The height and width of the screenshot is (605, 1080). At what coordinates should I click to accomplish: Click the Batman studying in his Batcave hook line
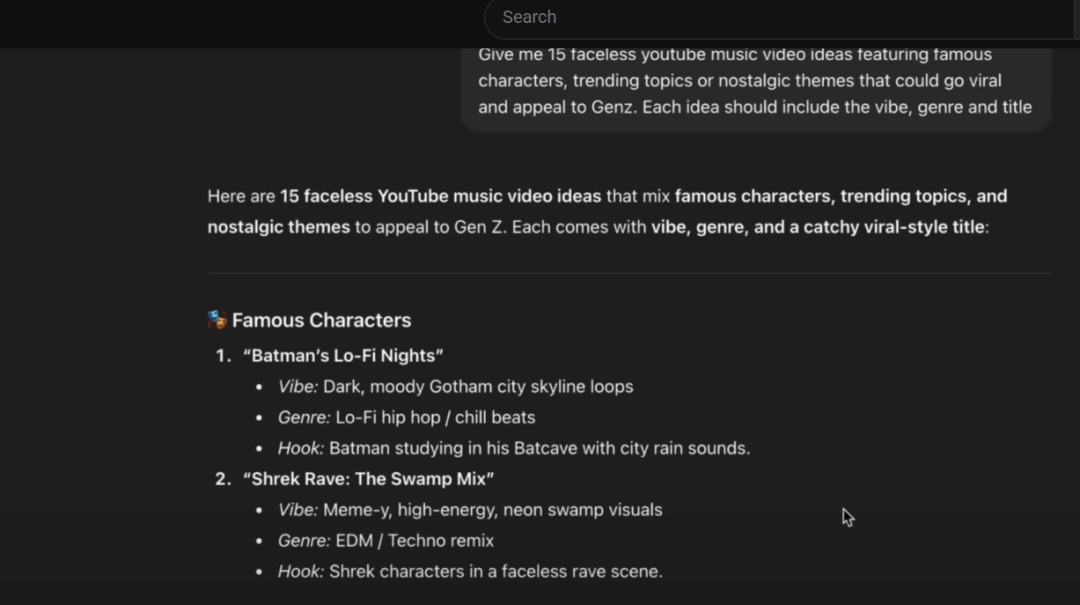(x=539, y=448)
